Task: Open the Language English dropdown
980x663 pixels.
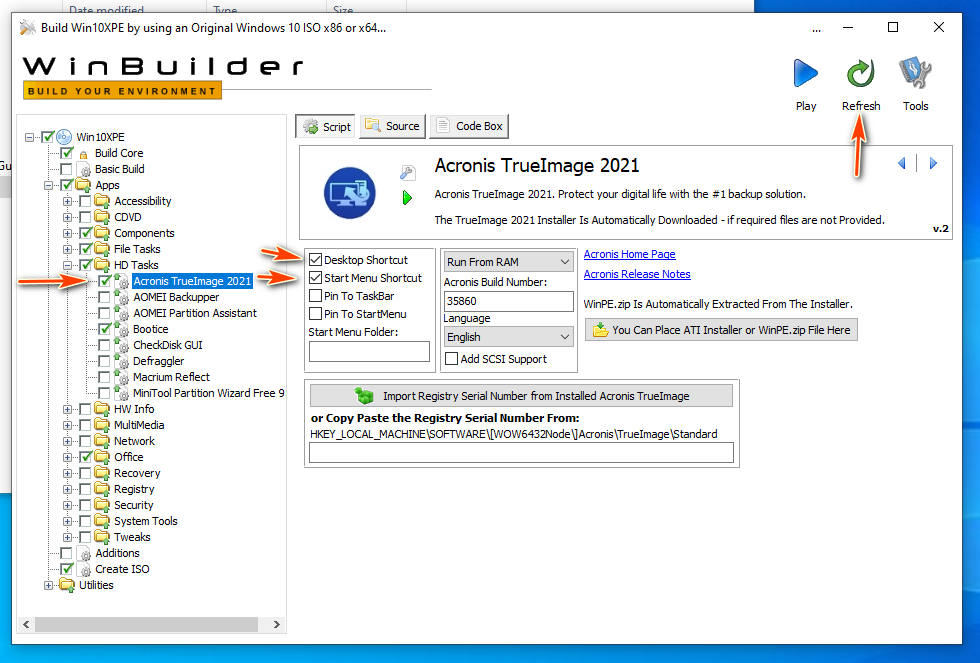Action: (x=508, y=337)
